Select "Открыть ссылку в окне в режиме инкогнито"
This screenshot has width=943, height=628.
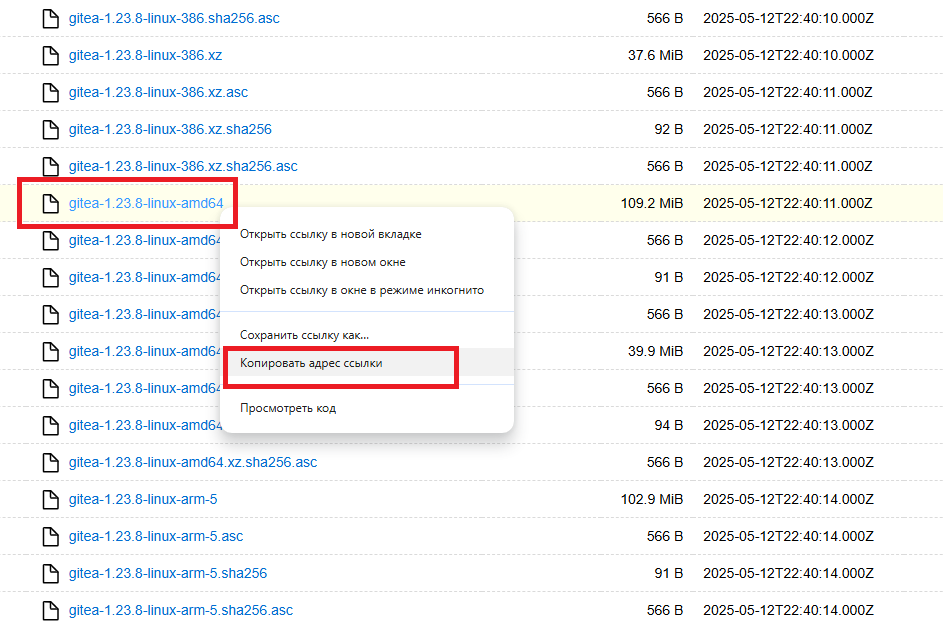(368, 290)
